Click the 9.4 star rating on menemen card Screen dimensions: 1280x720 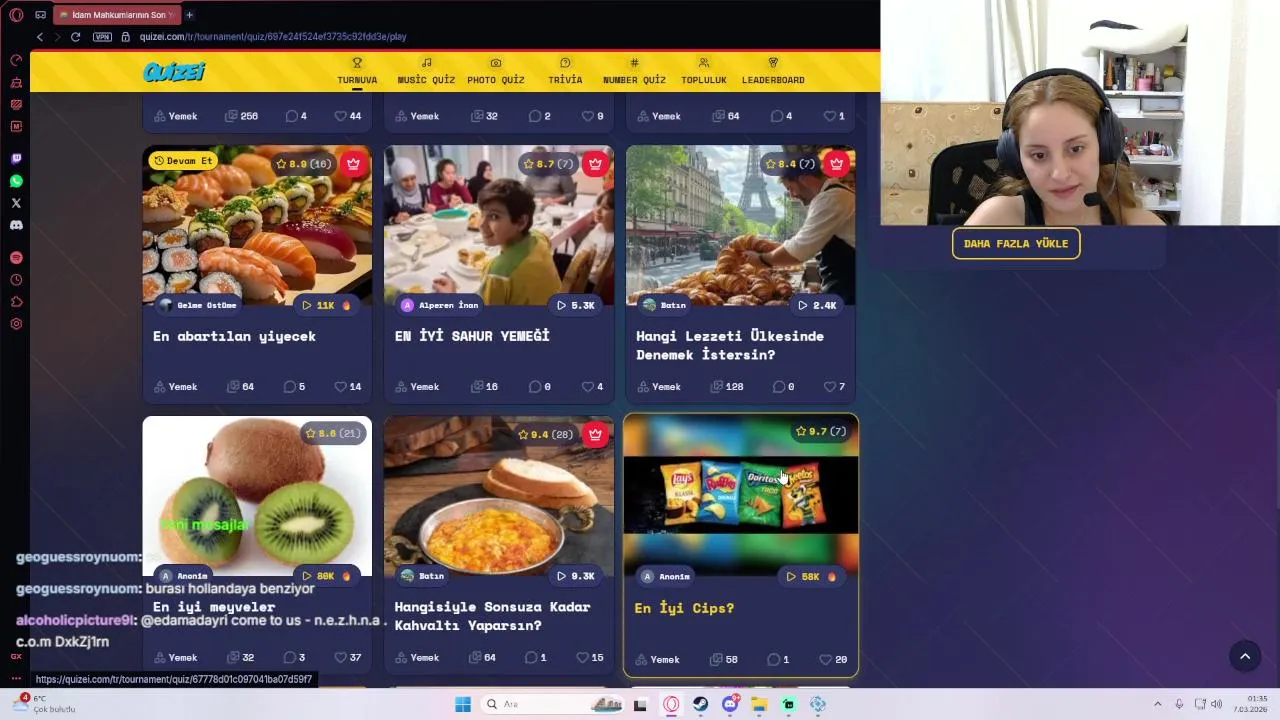point(546,434)
